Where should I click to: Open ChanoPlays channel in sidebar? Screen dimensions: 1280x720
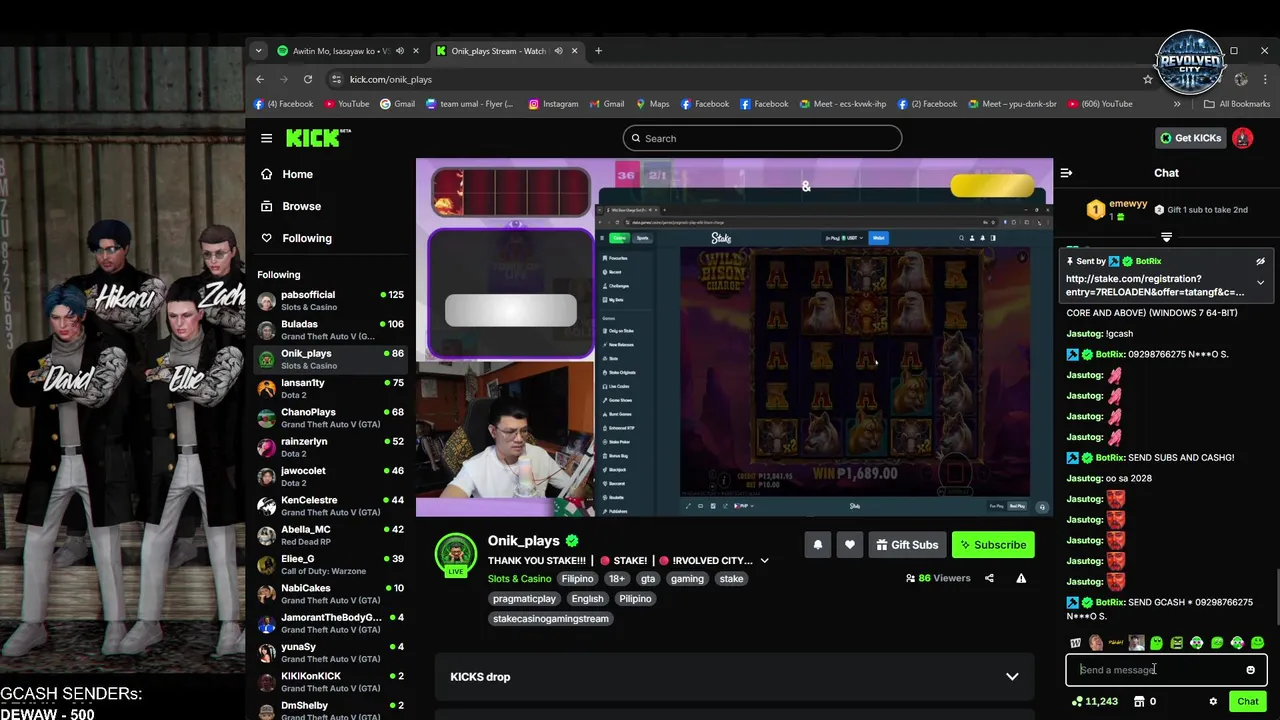click(x=330, y=418)
